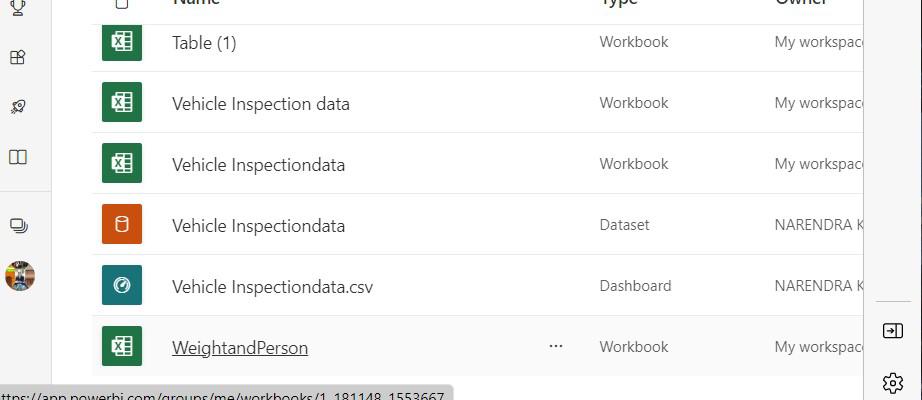Toggle the select-all checkbox in the header
Screen dimensions: 922x400
point(122,3)
